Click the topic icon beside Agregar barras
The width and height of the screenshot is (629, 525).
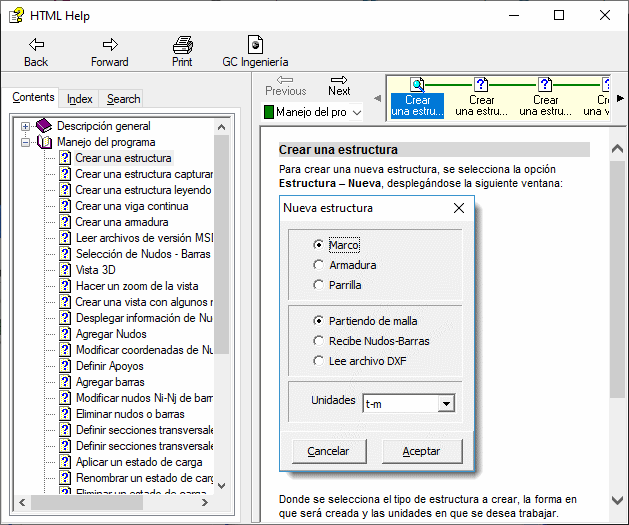click(x=65, y=382)
